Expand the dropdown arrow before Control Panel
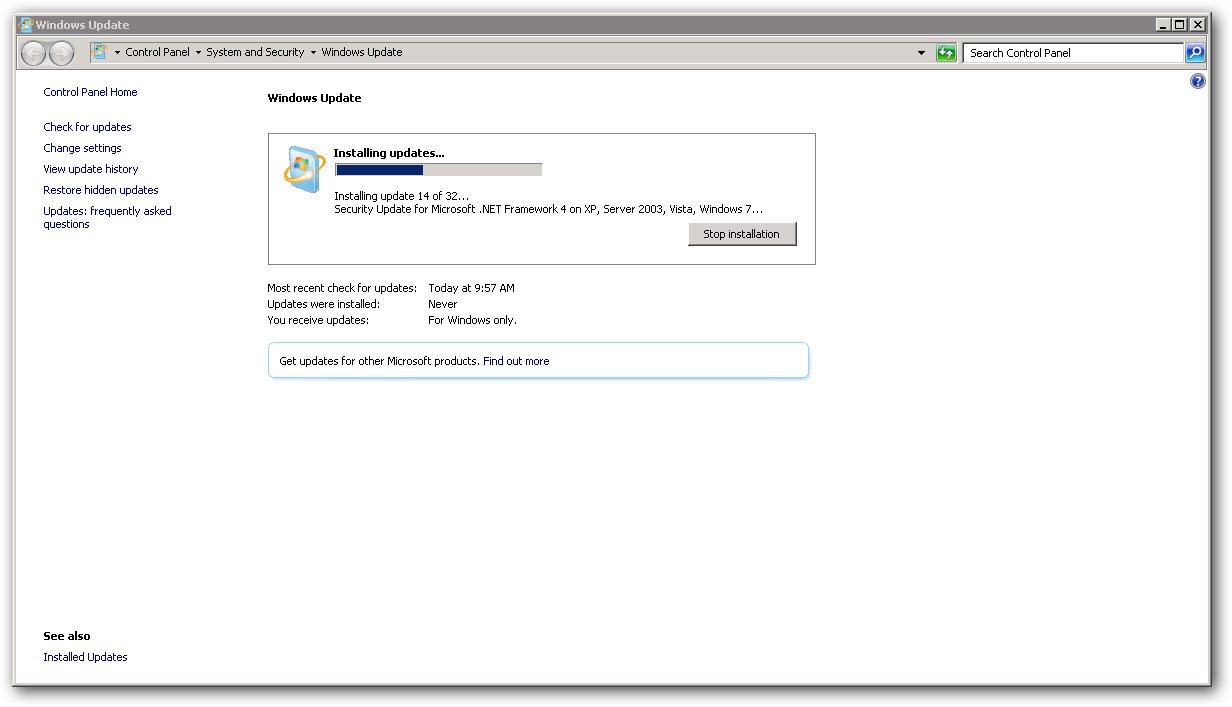Screen dimensions: 1232x707 point(117,53)
